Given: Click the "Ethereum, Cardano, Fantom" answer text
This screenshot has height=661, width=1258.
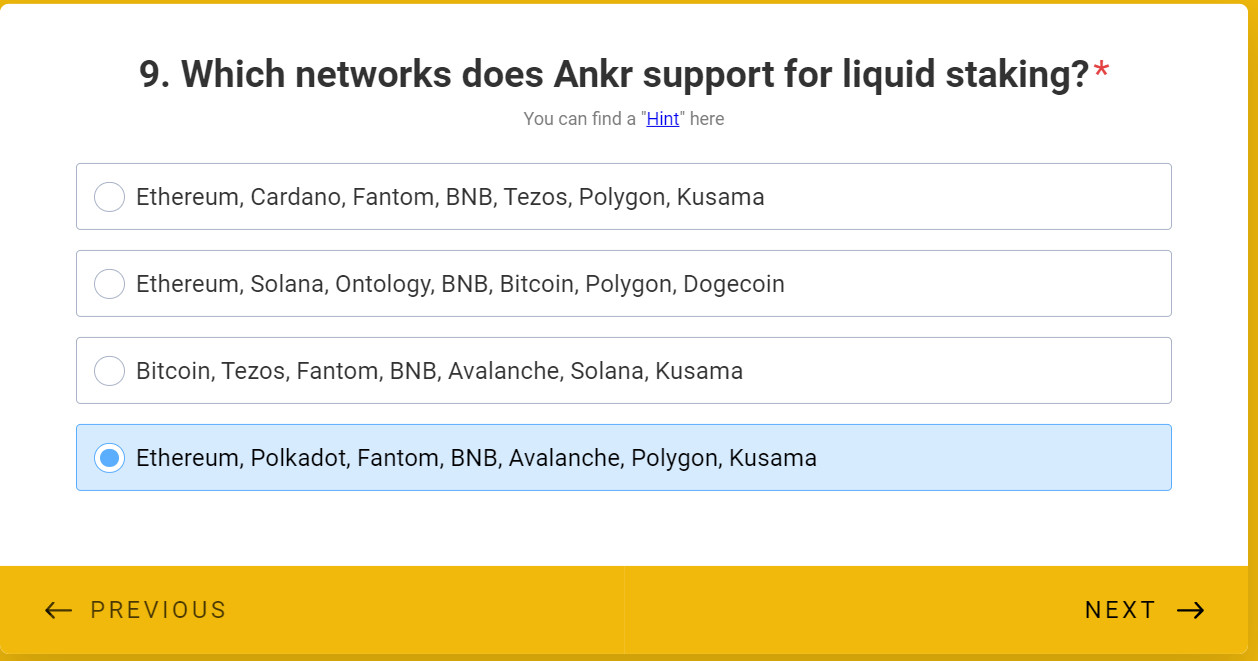Looking at the screenshot, I should click(450, 197).
